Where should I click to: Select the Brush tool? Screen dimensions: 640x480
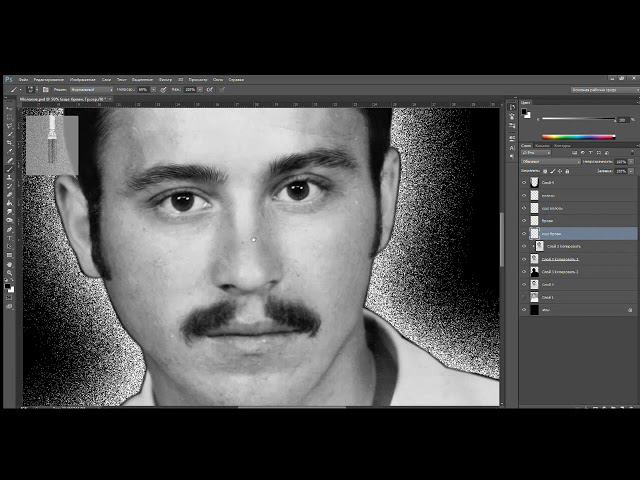click(10, 169)
